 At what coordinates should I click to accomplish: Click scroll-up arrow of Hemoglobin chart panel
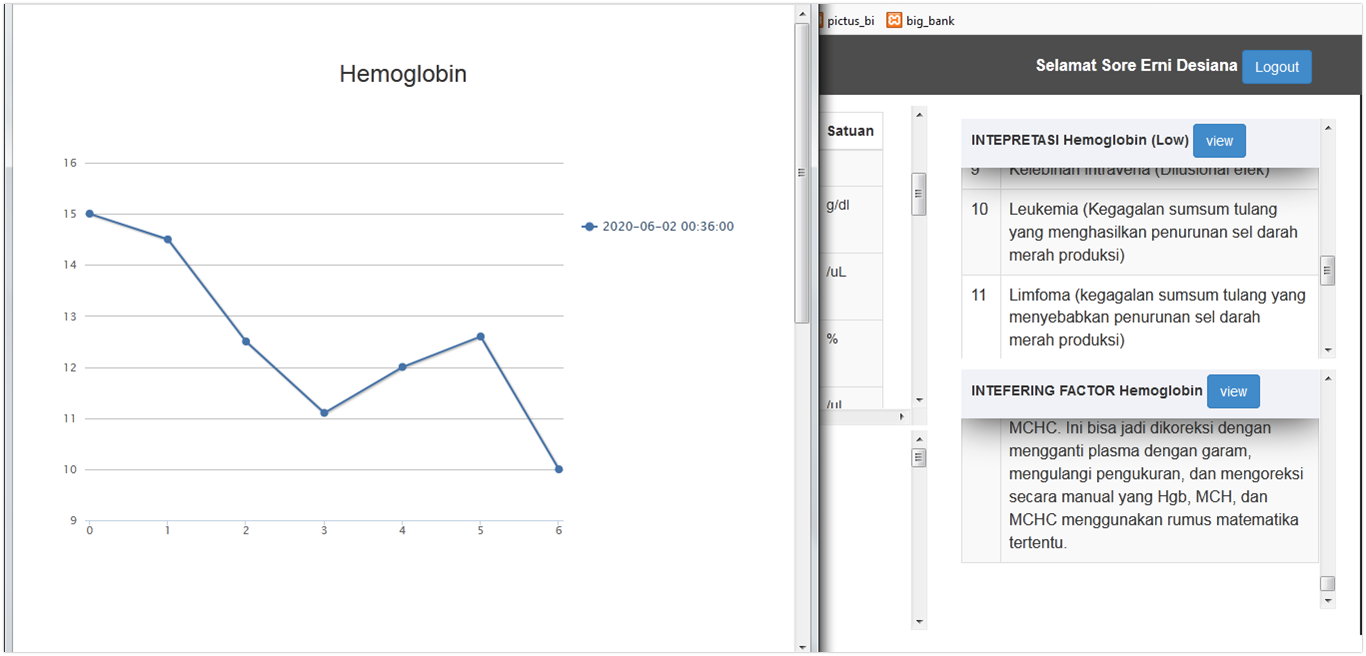click(x=802, y=13)
